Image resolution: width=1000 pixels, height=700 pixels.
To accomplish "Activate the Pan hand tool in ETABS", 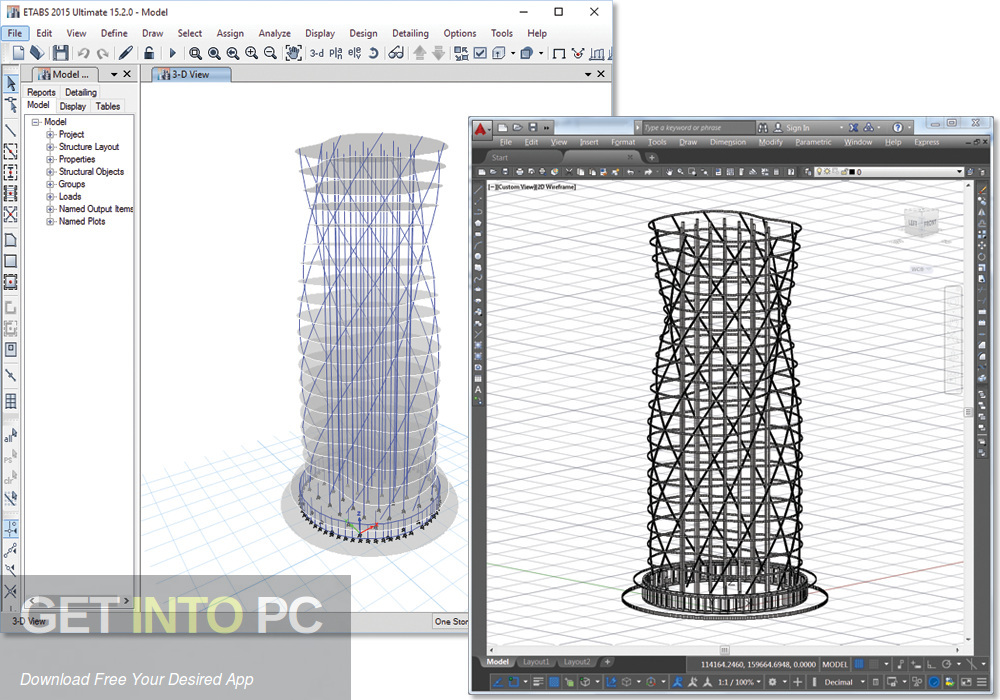I will 293,54.
